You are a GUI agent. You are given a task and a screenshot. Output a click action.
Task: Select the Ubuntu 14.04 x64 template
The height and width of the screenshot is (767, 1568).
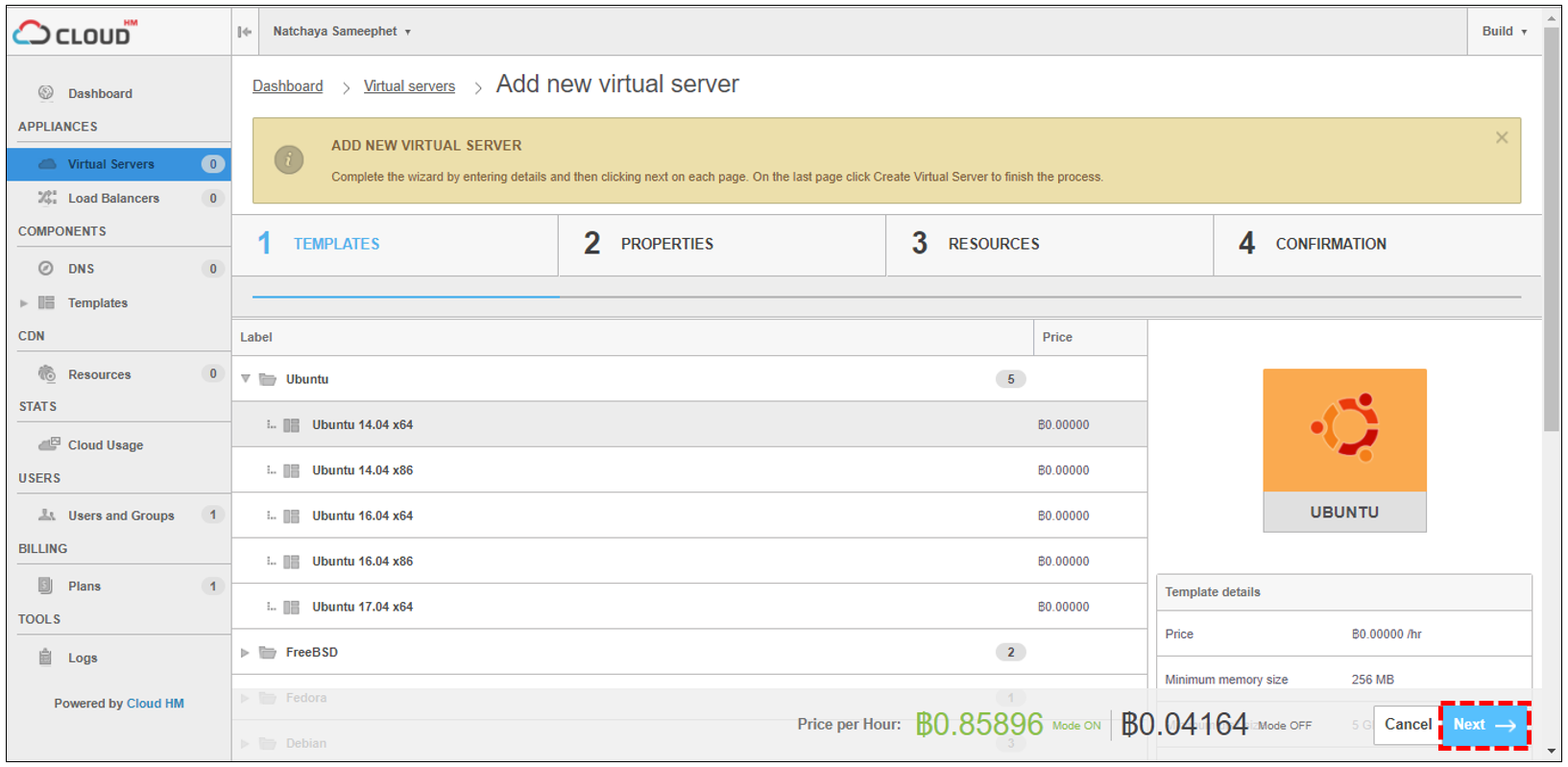point(689,425)
